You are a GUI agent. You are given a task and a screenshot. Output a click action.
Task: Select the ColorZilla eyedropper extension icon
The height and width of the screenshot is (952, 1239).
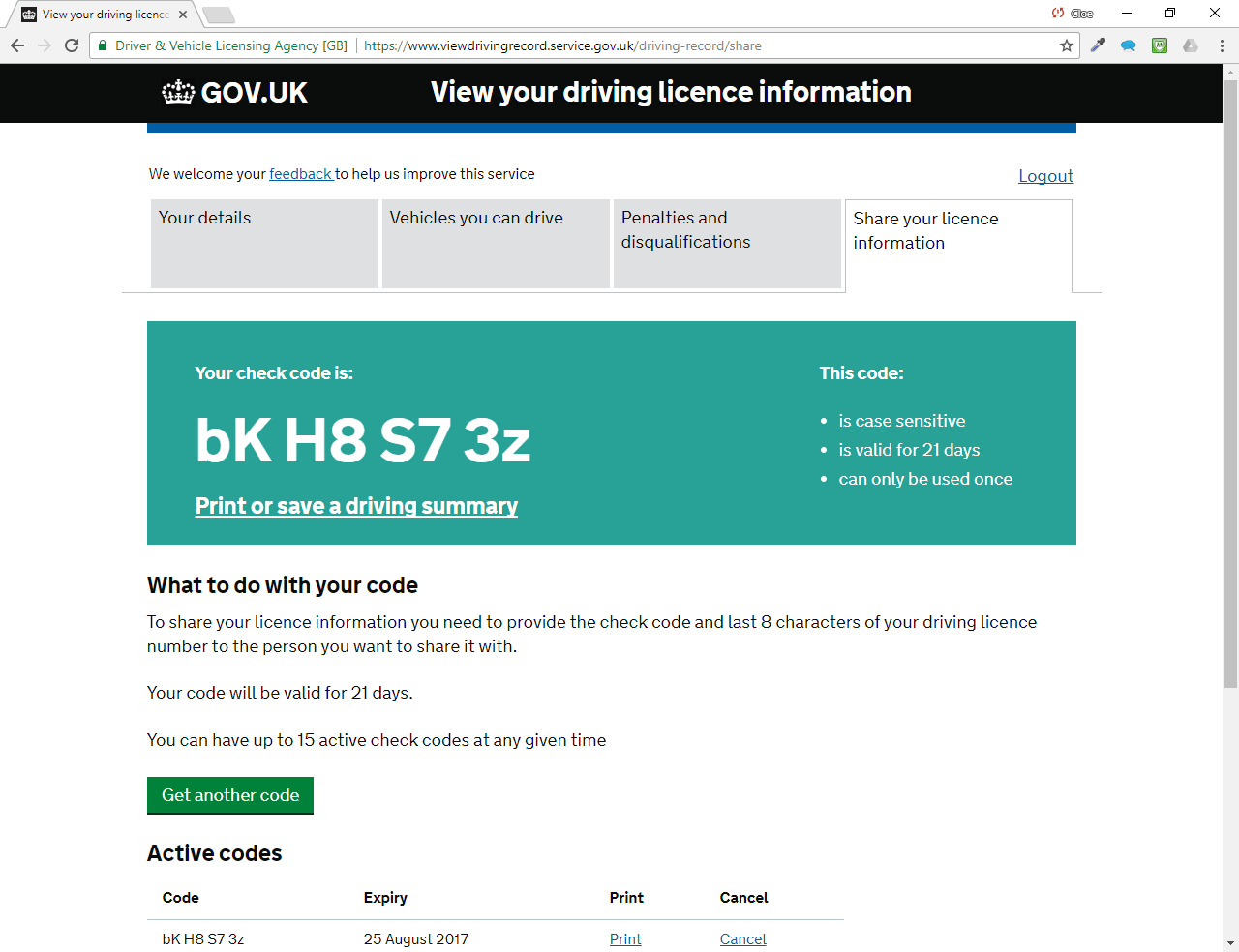(1097, 45)
